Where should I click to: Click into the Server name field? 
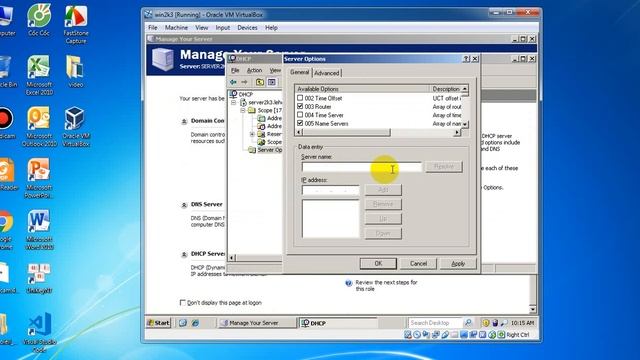362,167
